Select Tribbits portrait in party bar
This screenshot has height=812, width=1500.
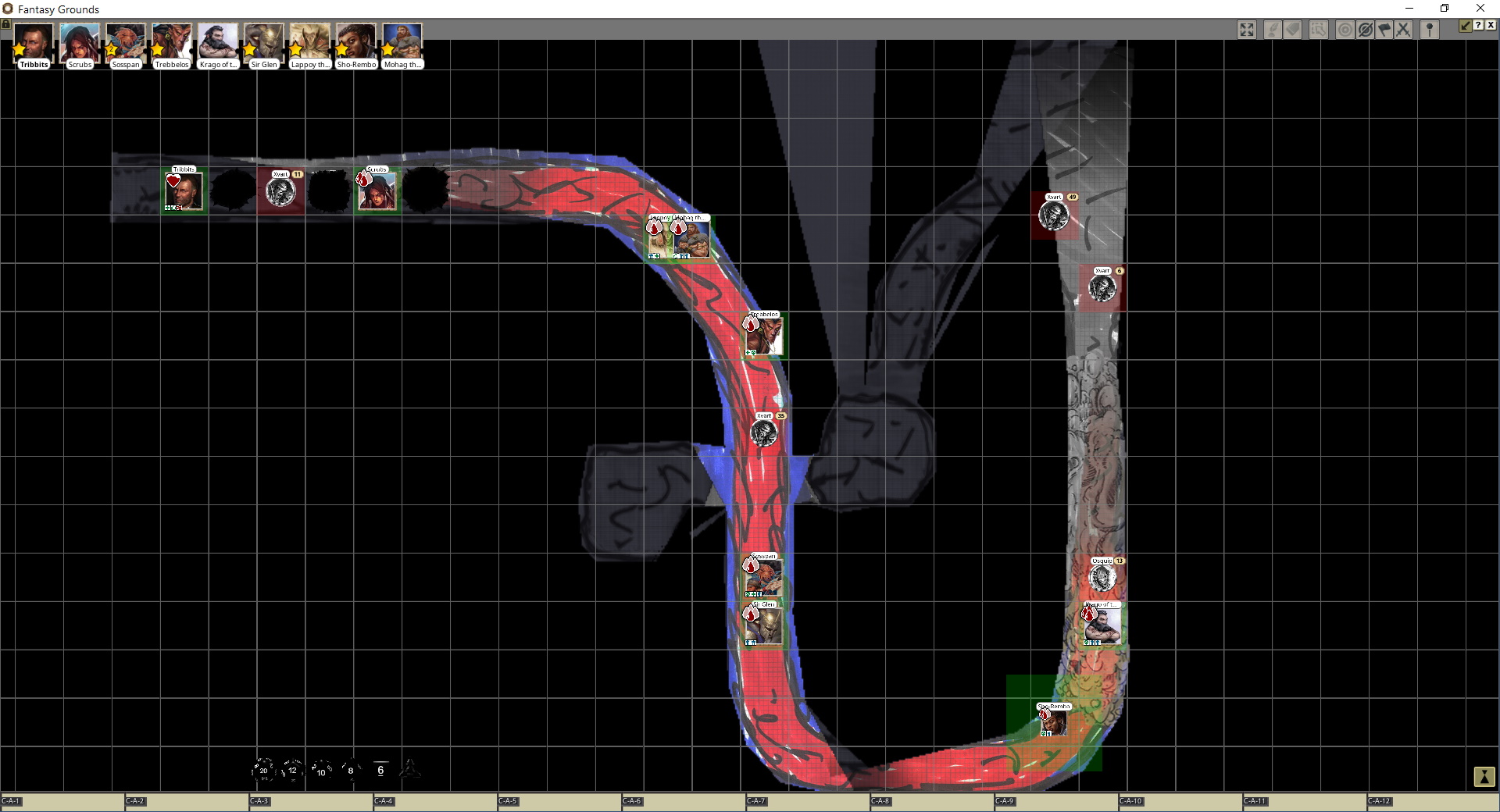coord(34,45)
